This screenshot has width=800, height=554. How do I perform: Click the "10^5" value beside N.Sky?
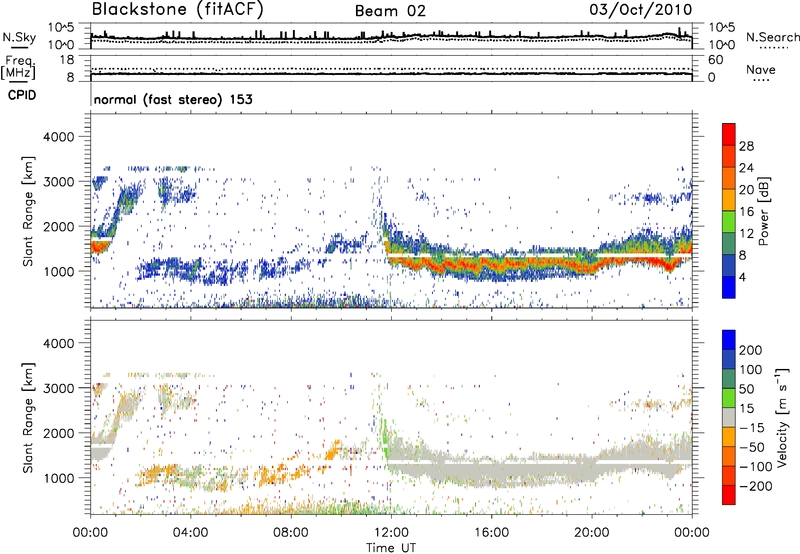[61, 28]
